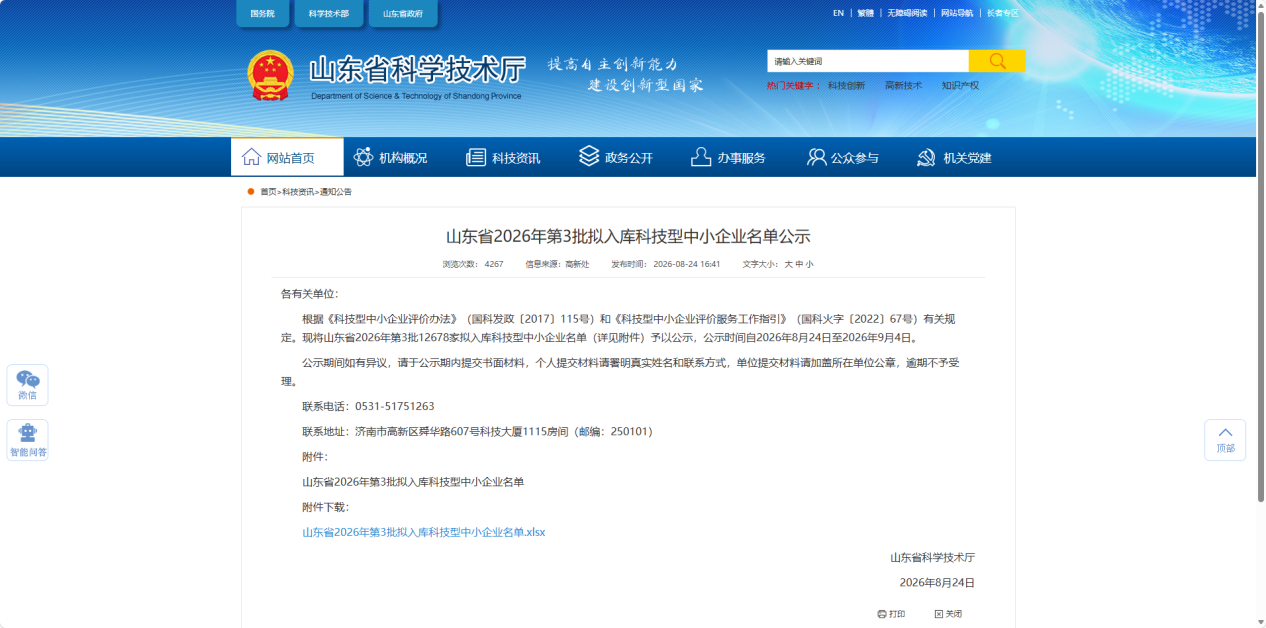Open the 办事服务 navigation menu
1266x628 pixels.
729,158
